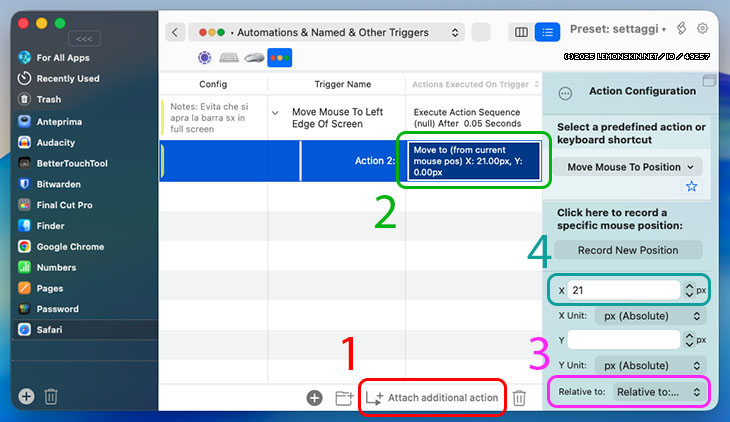This screenshot has height=422, width=730.
Task: Collapse the sidebar with the arrows button
Action: click(x=86, y=39)
